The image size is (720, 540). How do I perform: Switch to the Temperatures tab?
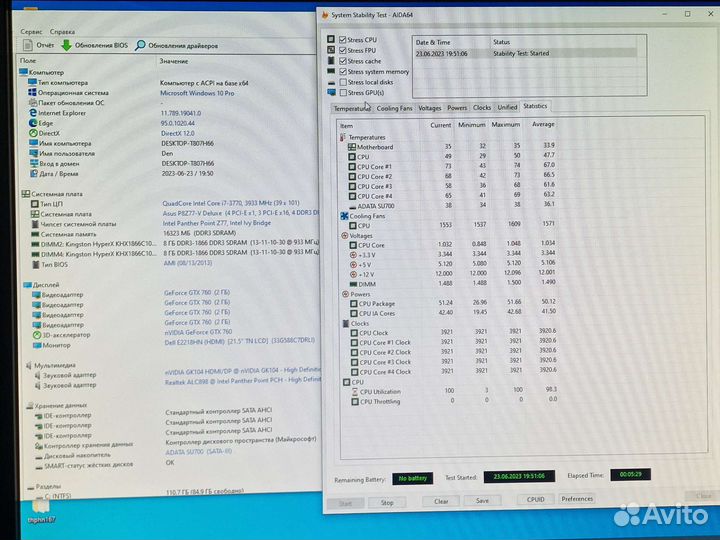pyautogui.click(x=351, y=108)
